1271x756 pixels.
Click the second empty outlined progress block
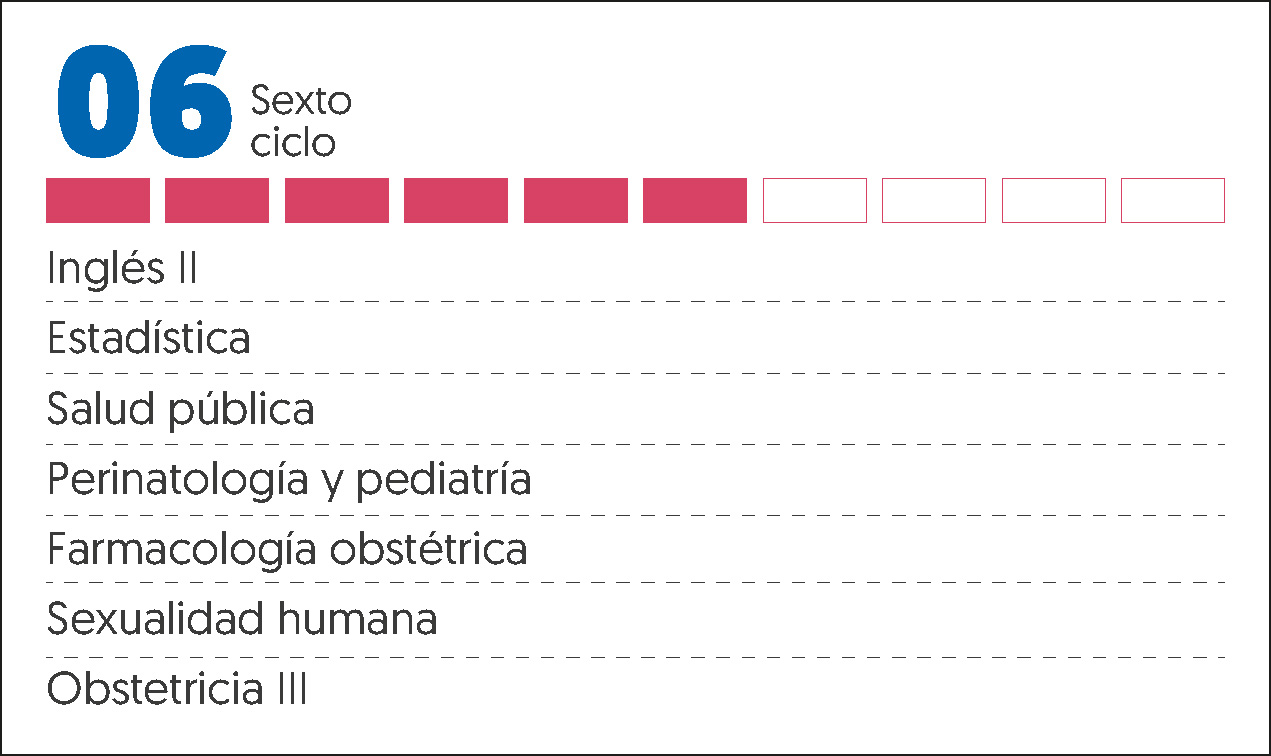[934, 200]
